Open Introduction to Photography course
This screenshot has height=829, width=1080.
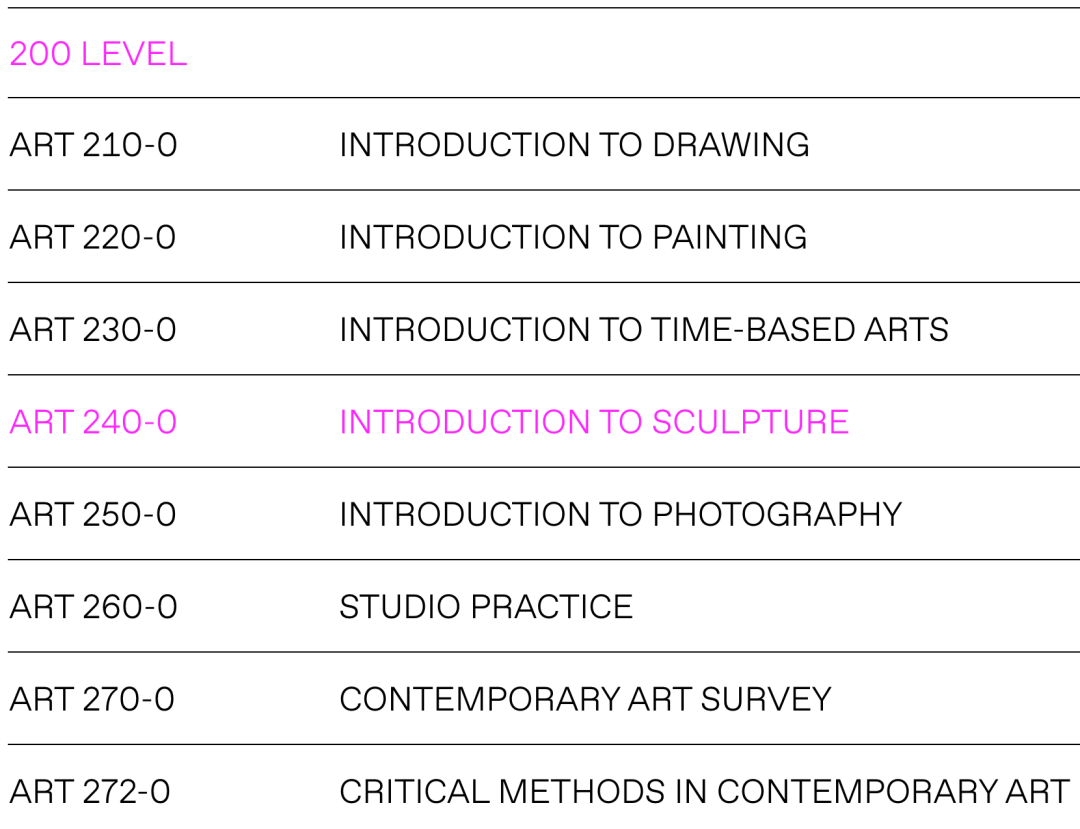(620, 515)
